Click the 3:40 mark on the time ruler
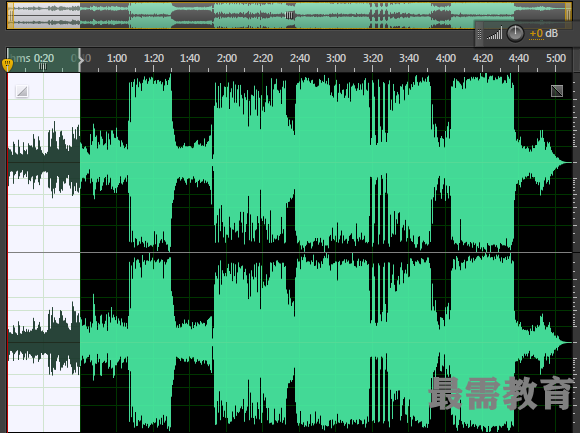580x433 pixels. pyautogui.click(x=409, y=58)
